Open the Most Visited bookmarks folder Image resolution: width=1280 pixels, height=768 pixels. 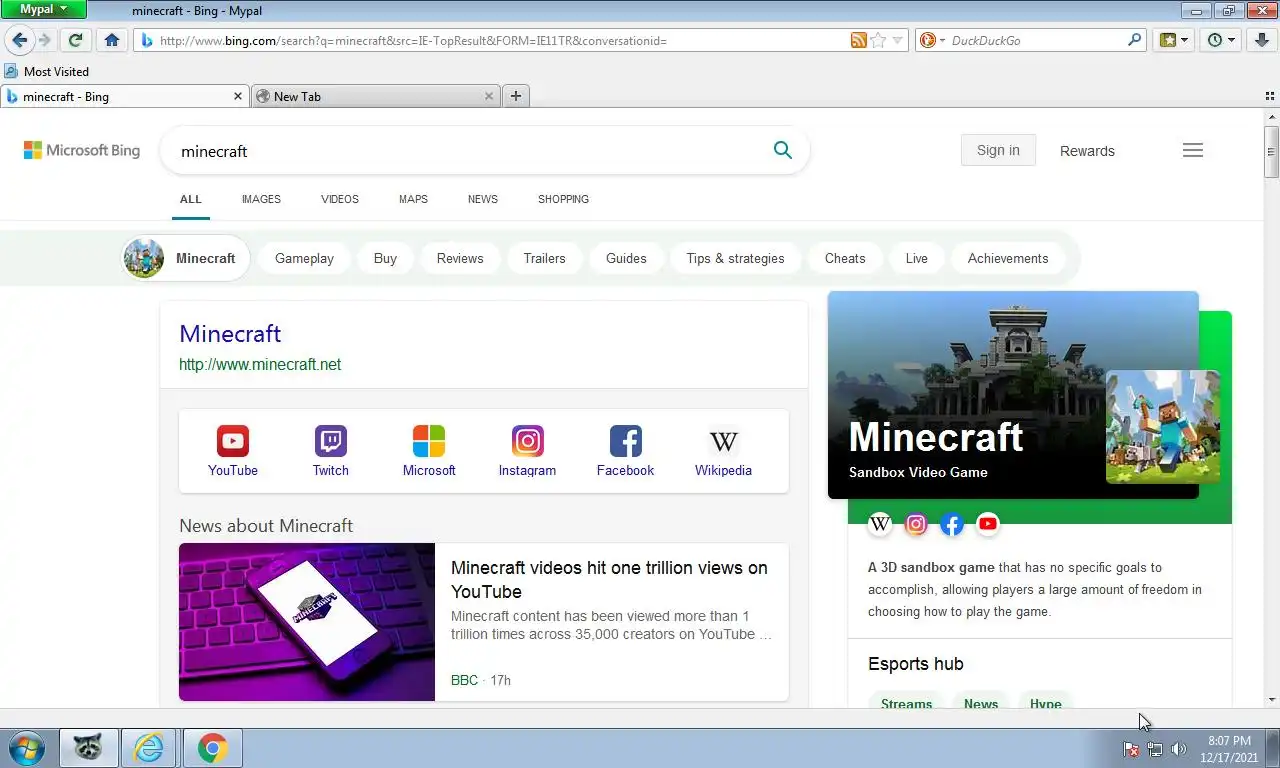coord(46,71)
